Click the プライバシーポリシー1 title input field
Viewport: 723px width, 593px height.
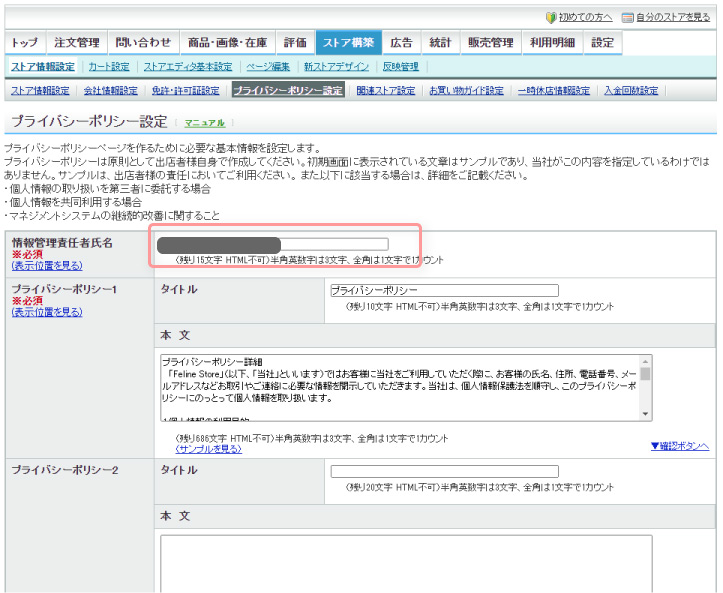pyautogui.click(x=444, y=291)
